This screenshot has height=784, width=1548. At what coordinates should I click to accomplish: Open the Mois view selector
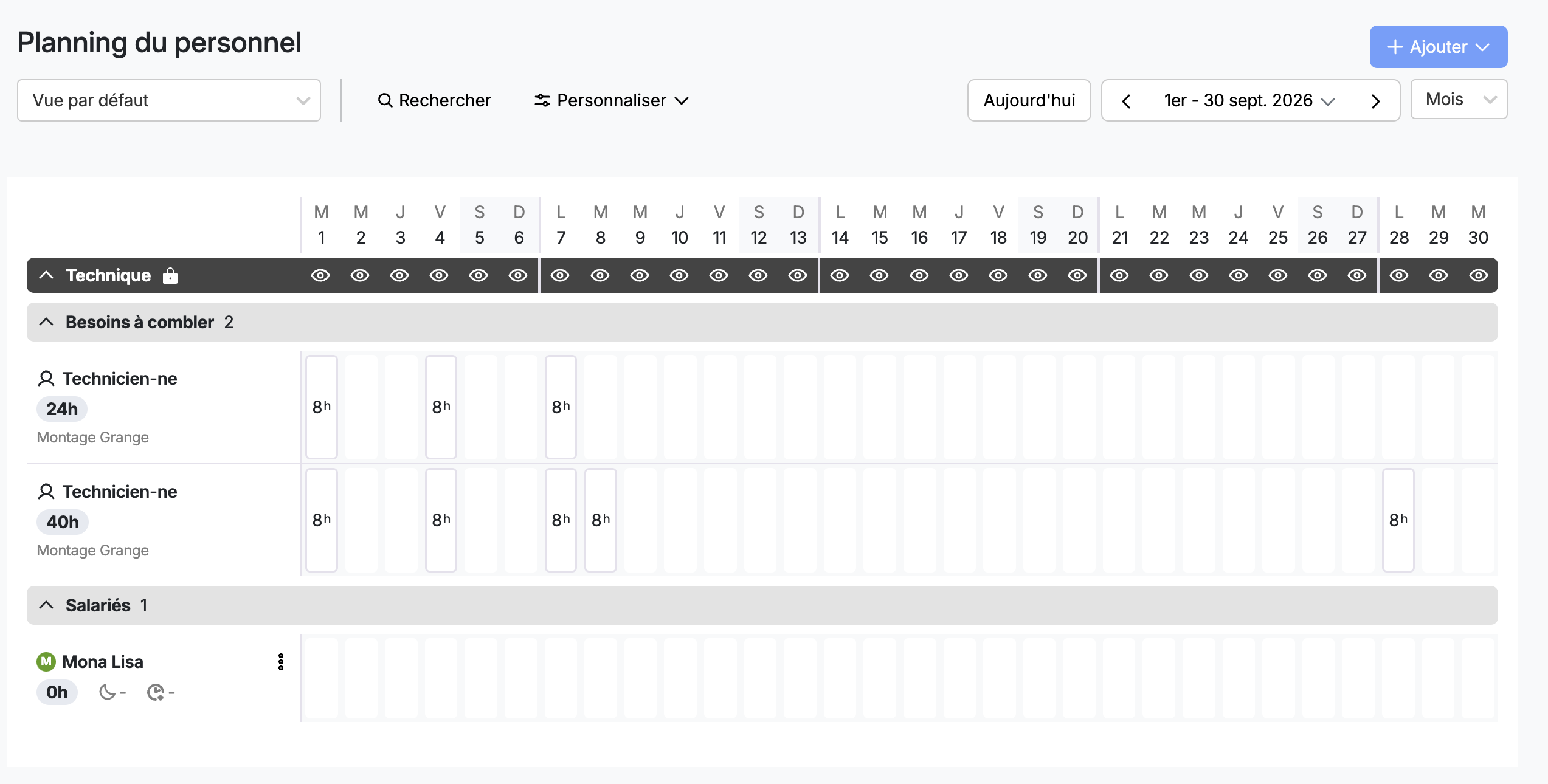[1459, 100]
